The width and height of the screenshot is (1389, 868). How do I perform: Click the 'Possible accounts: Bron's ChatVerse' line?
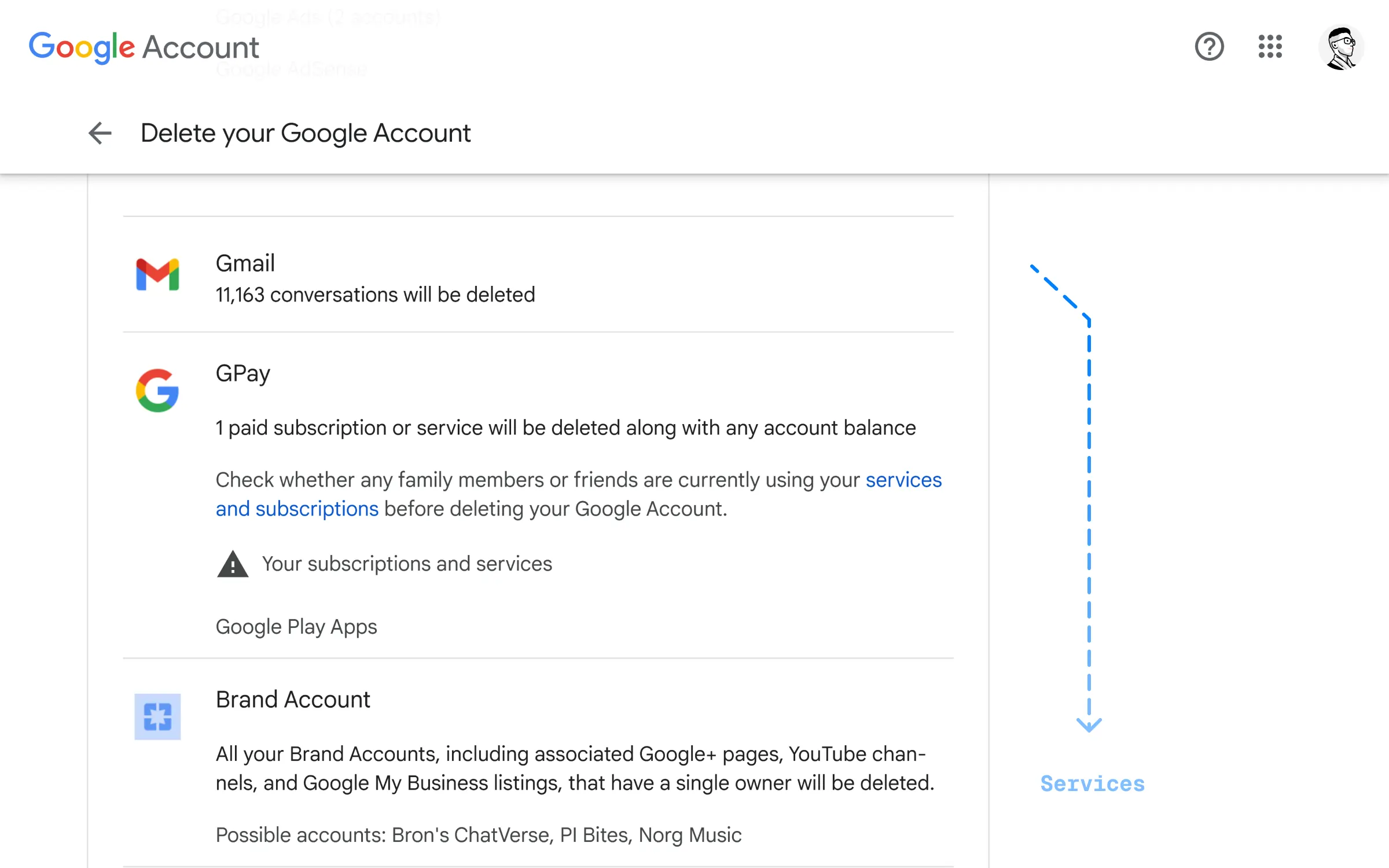point(479,835)
